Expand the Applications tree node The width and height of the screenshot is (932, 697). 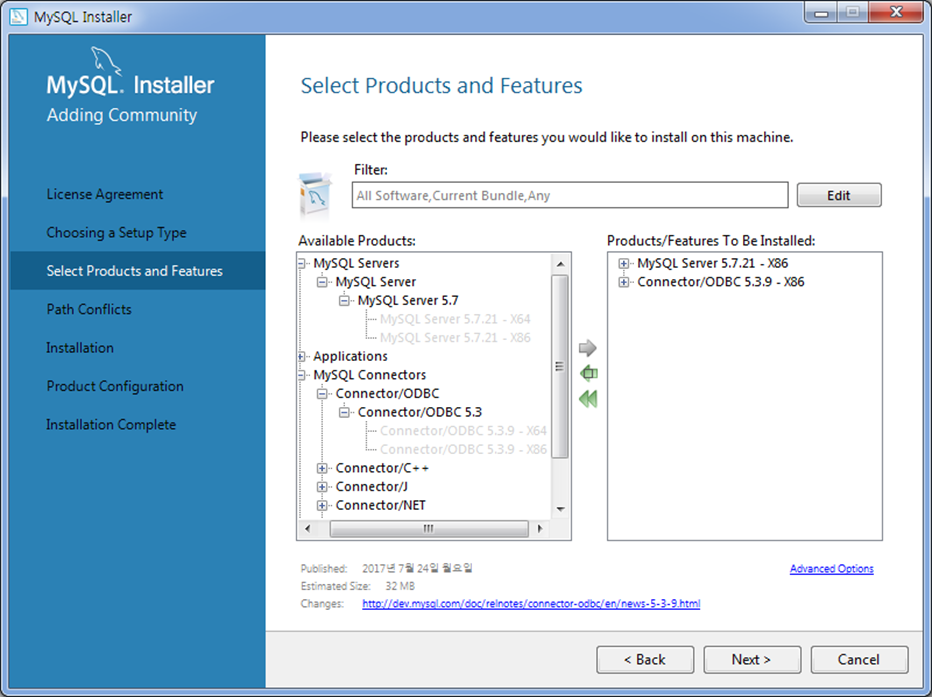coord(301,357)
